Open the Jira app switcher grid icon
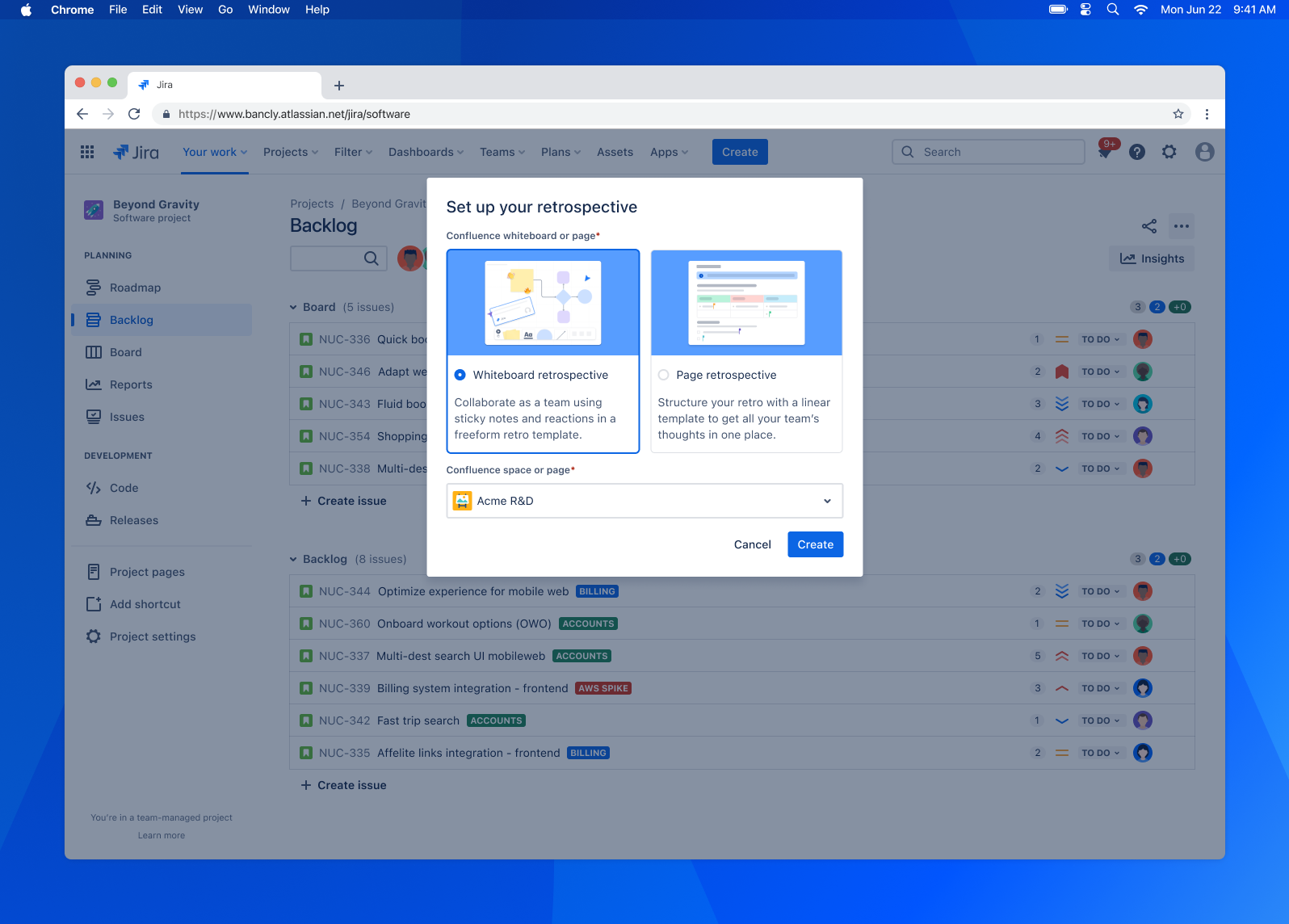1289x924 pixels. pos(87,152)
